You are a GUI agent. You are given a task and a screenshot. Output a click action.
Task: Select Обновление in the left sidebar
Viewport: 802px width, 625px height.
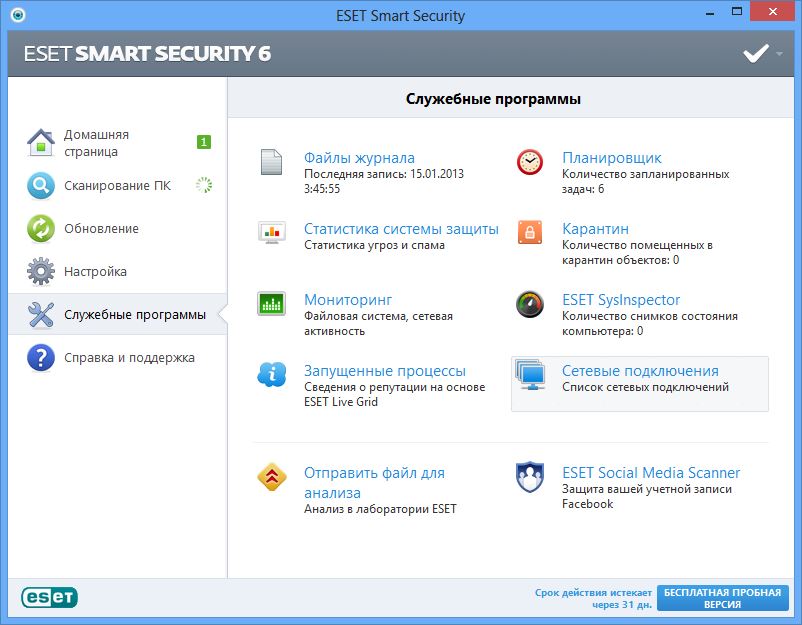101,229
